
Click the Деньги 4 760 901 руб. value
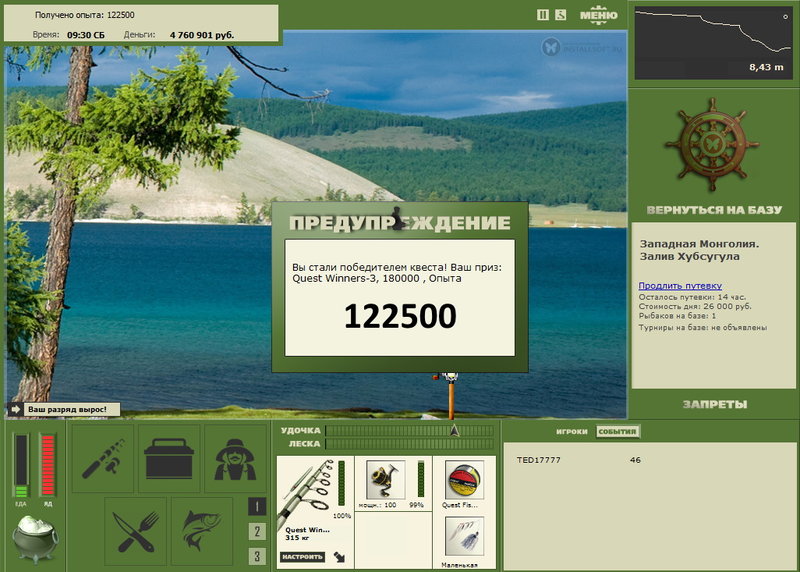tap(202, 35)
